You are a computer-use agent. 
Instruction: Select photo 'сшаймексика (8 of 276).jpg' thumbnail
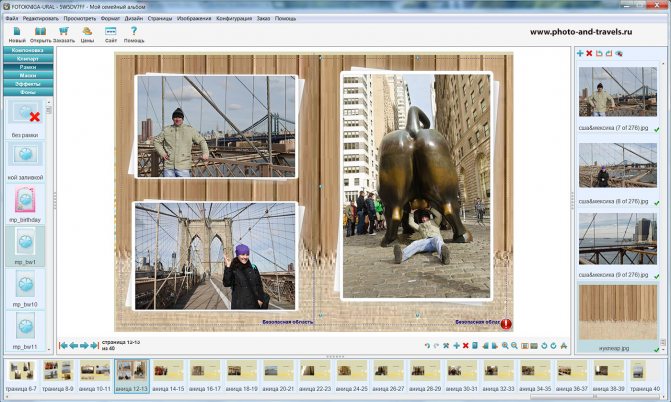(x=617, y=163)
